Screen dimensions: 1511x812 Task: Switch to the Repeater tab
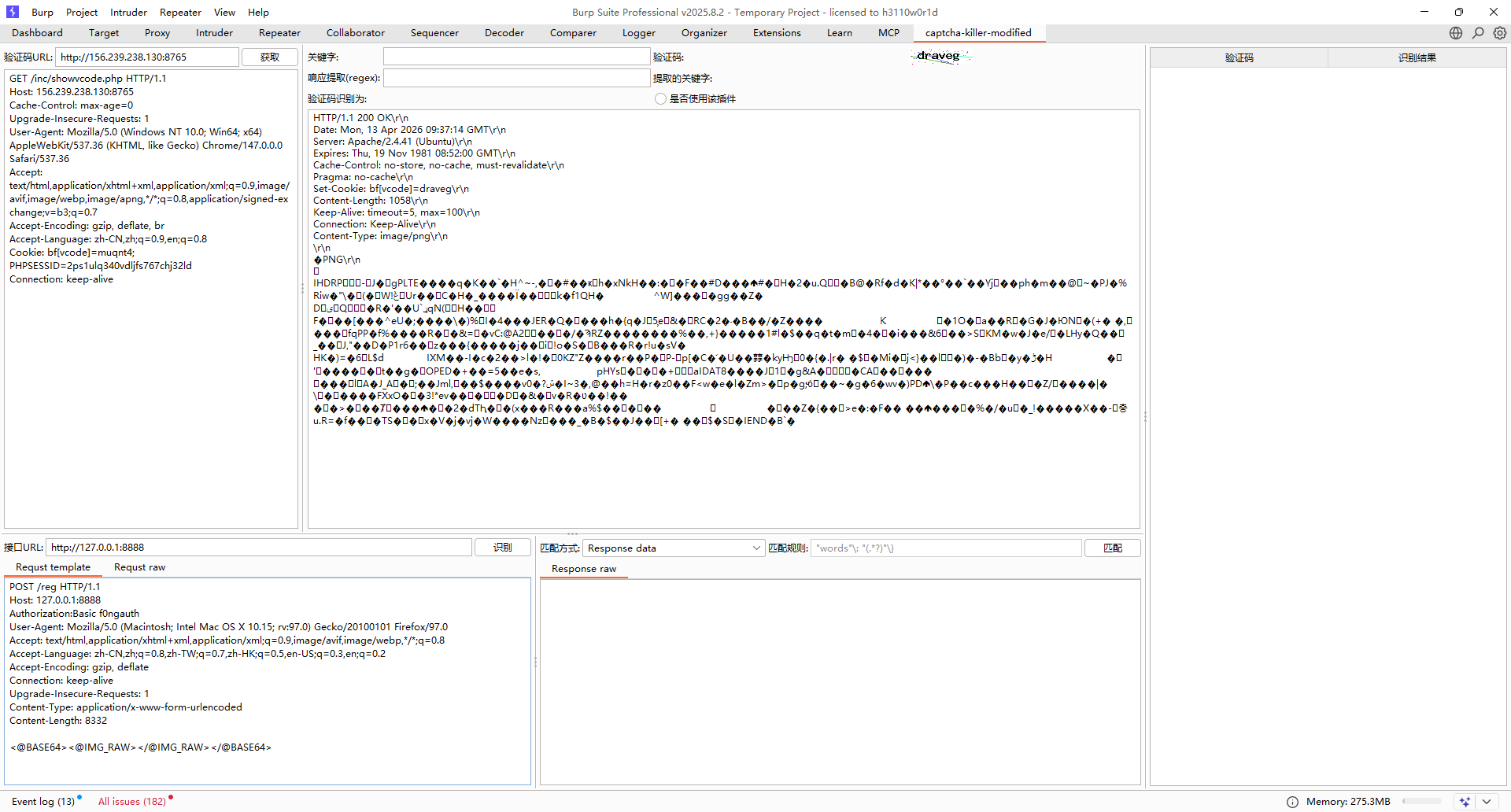coord(279,33)
